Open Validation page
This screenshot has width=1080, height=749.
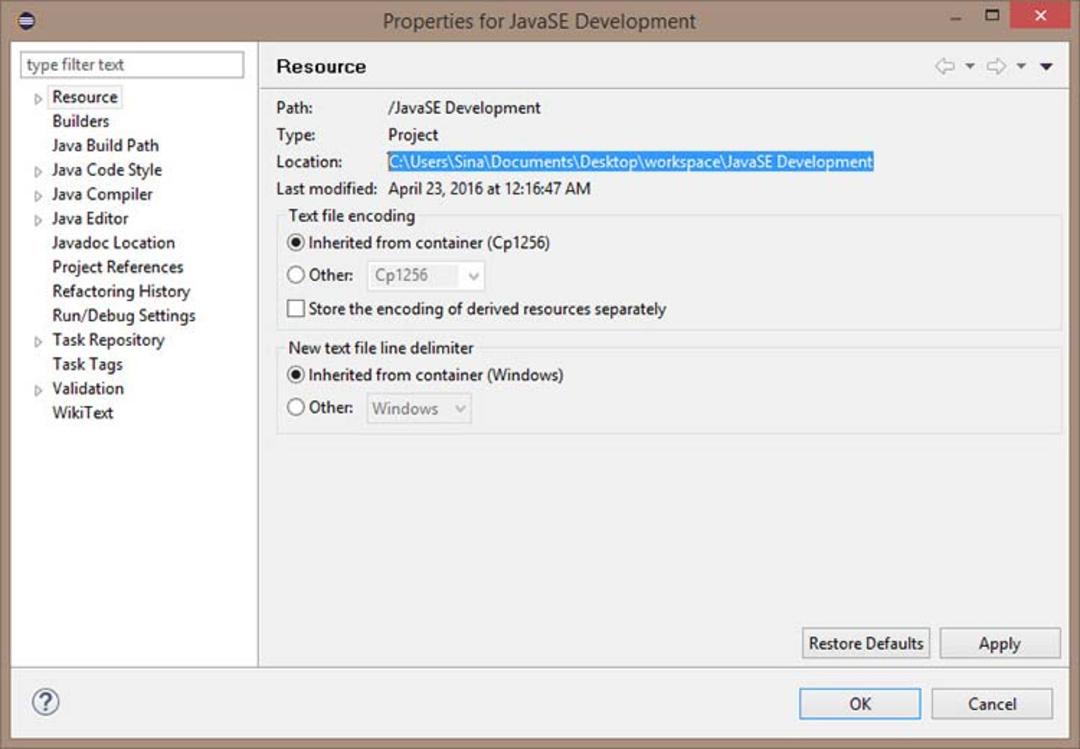pyautogui.click(x=88, y=389)
